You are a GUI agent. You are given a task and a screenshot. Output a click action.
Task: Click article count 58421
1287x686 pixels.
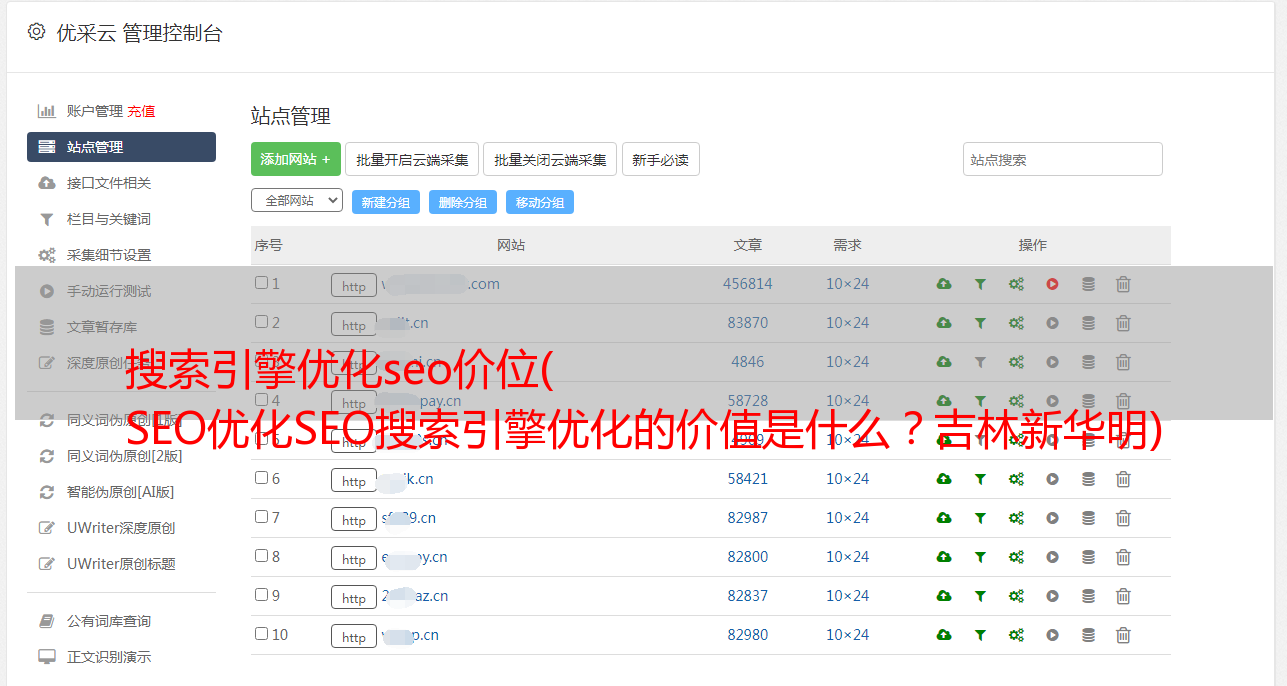[x=748, y=479]
